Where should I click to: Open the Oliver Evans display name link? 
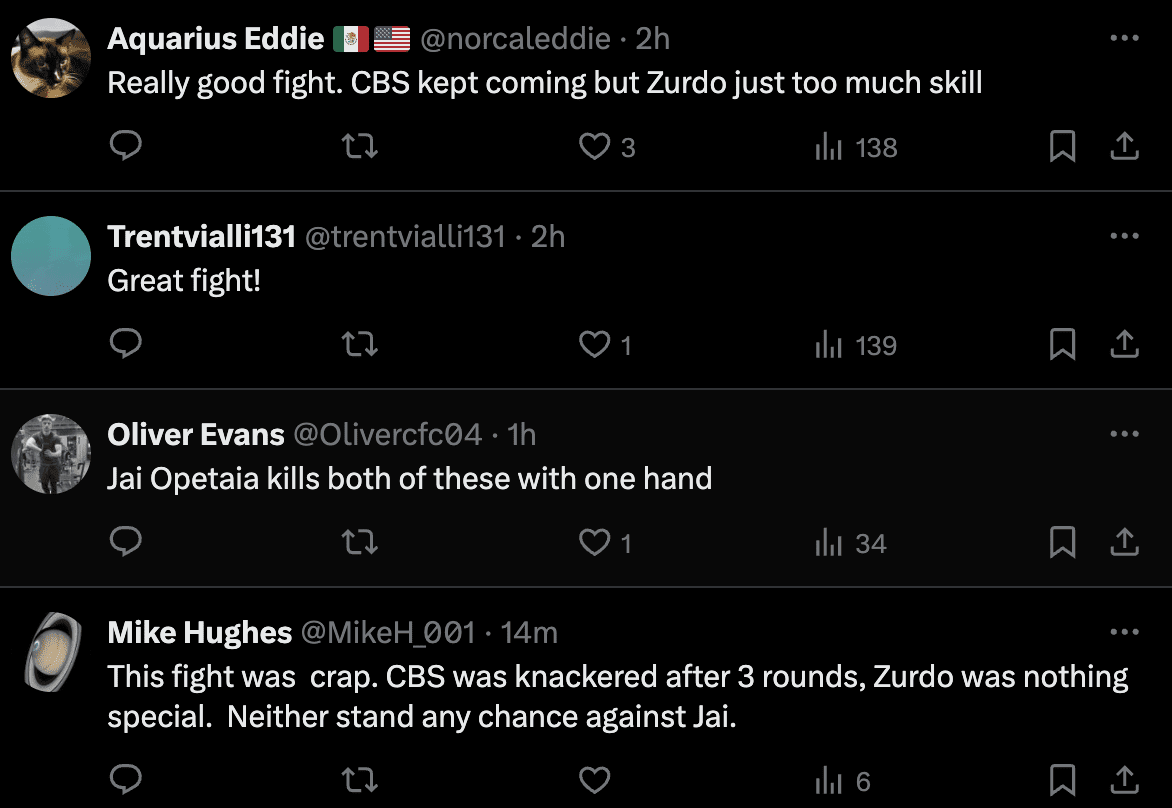[x=196, y=435]
